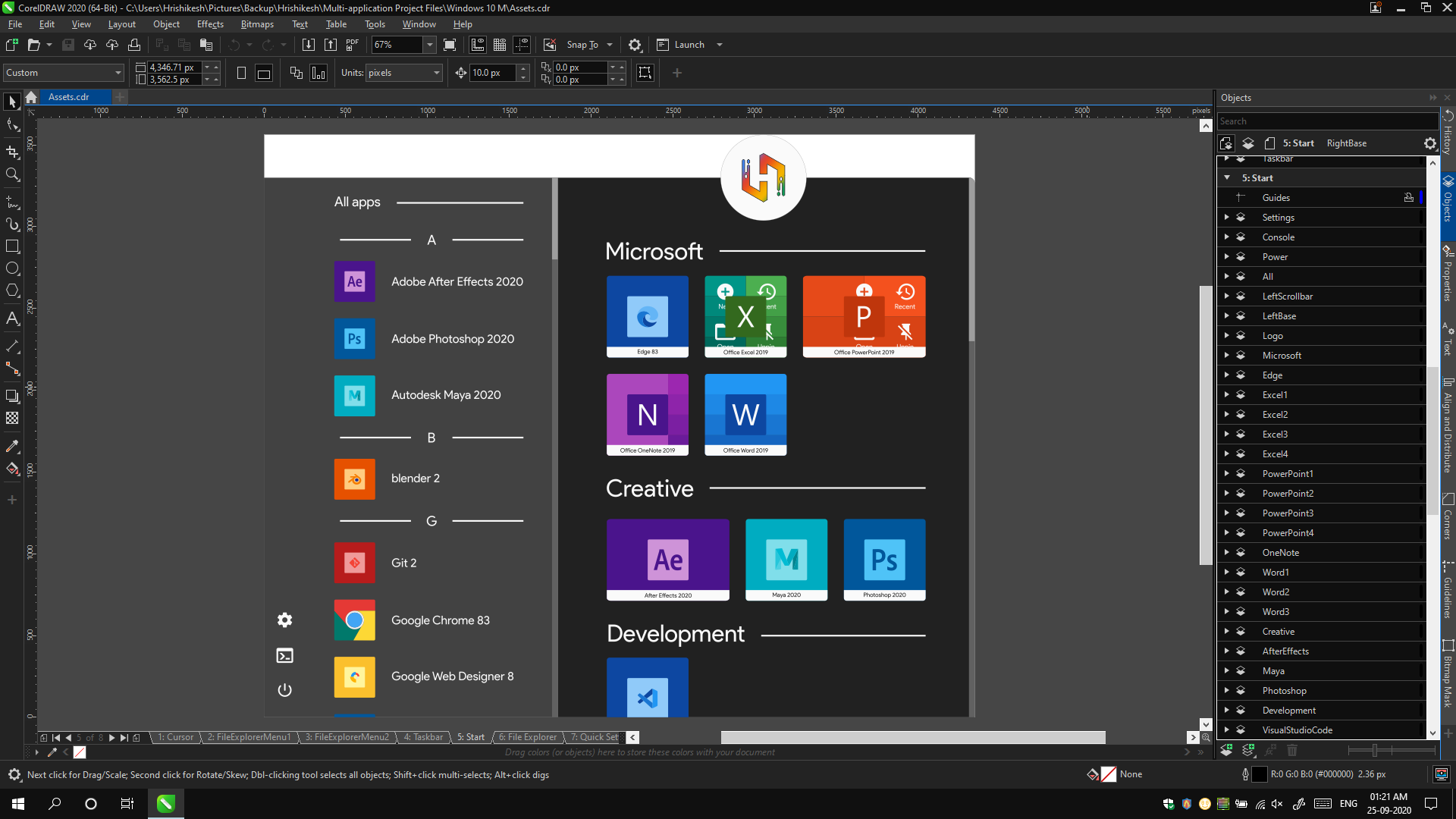Viewport: 1456px width, 819px height.
Task: Select the Text tool
Action: tap(12, 318)
